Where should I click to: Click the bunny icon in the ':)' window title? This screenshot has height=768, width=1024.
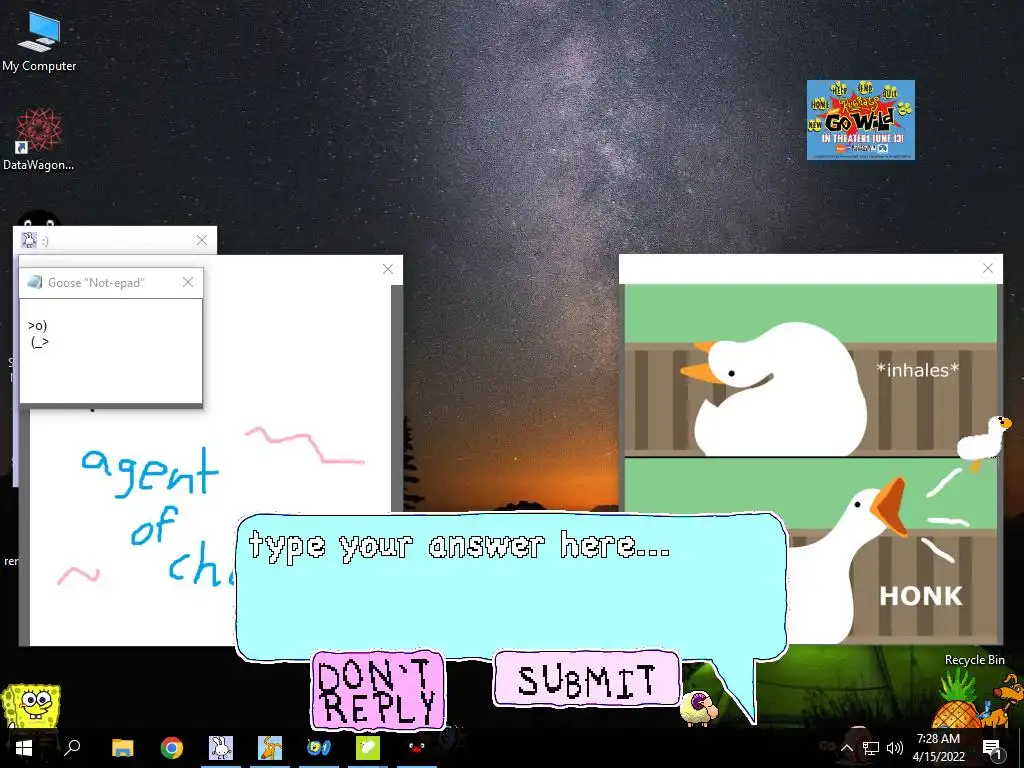(x=29, y=240)
